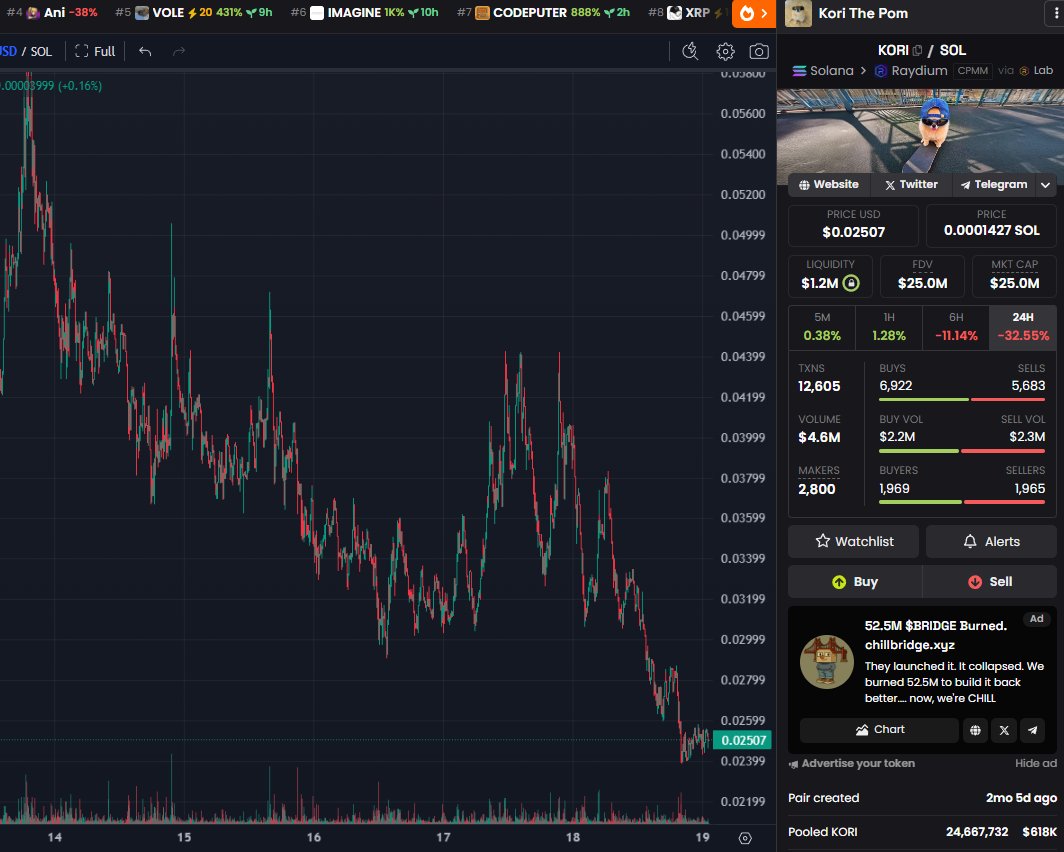This screenshot has width=1064, height=852.
Task: Add token to Watchlist
Action: point(854,541)
